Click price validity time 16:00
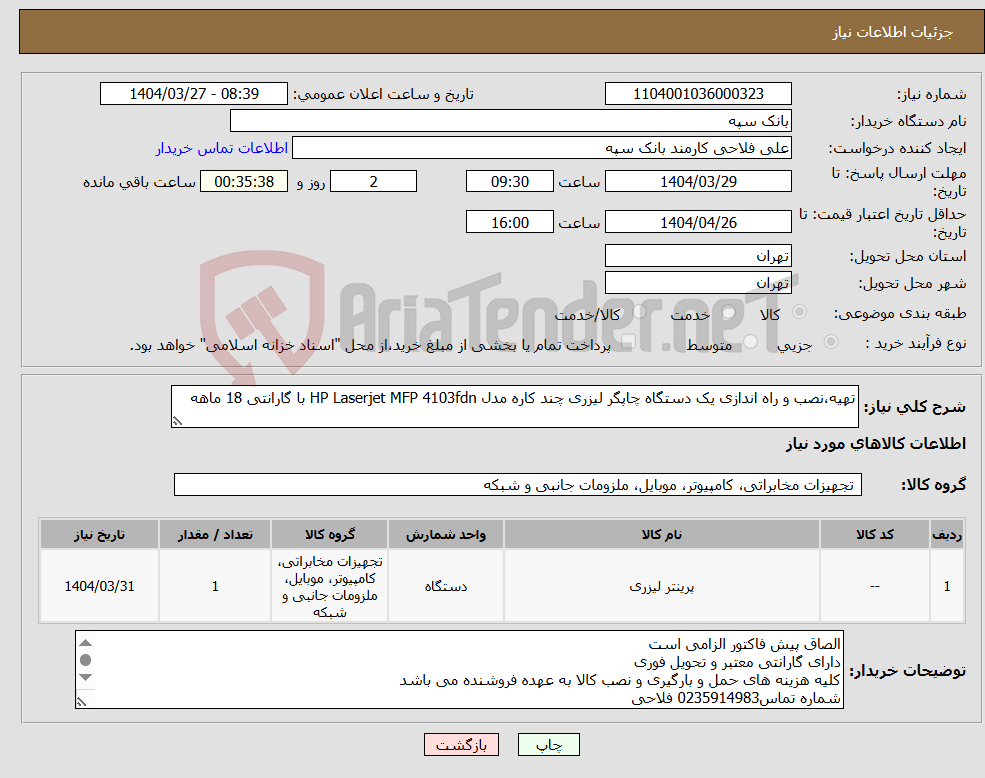 [x=509, y=222]
